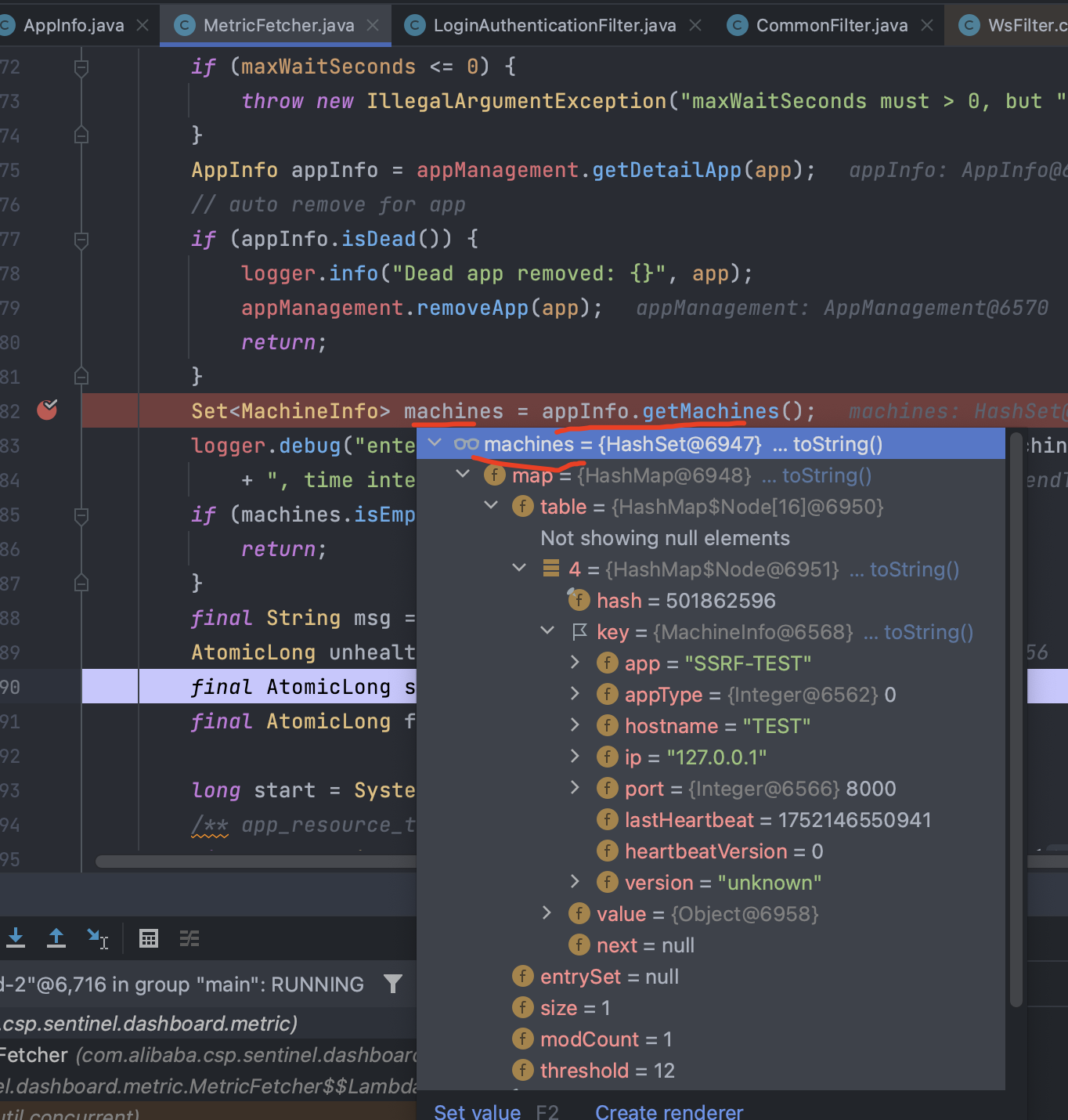Viewport: 1068px width, 1120px height.
Task: Expand the hostname field node
Action: point(575,725)
